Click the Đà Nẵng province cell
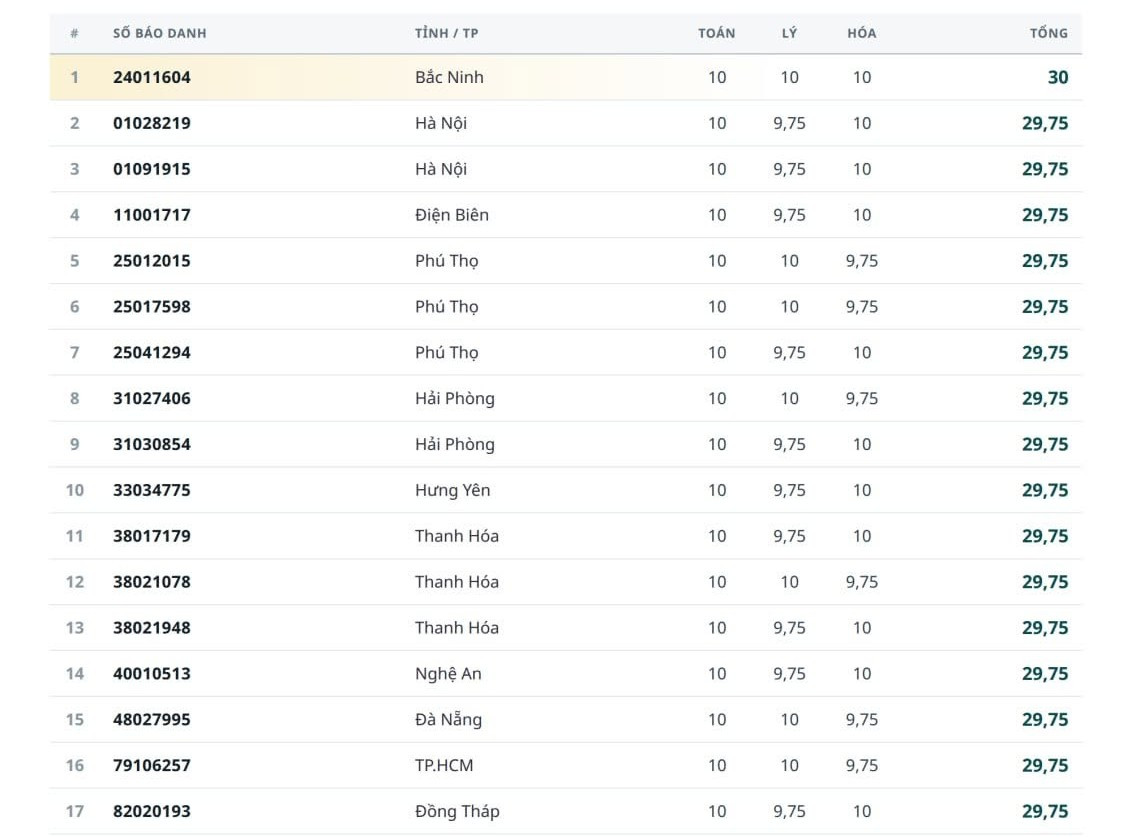The width and height of the screenshot is (1132, 837). coord(448,719)
